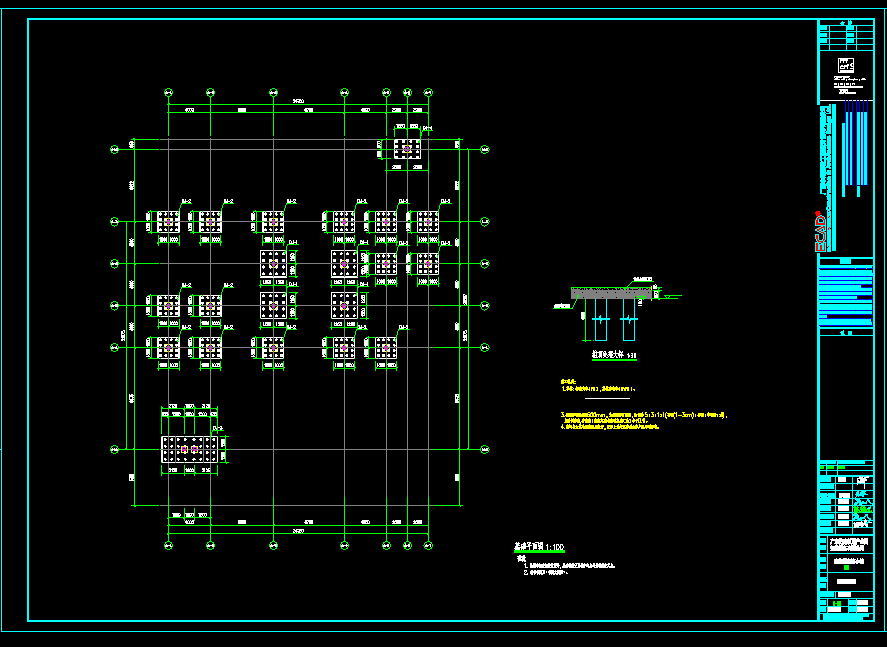
Task: Select the pile symbol in the section detail
Action: tap(600, 322)
